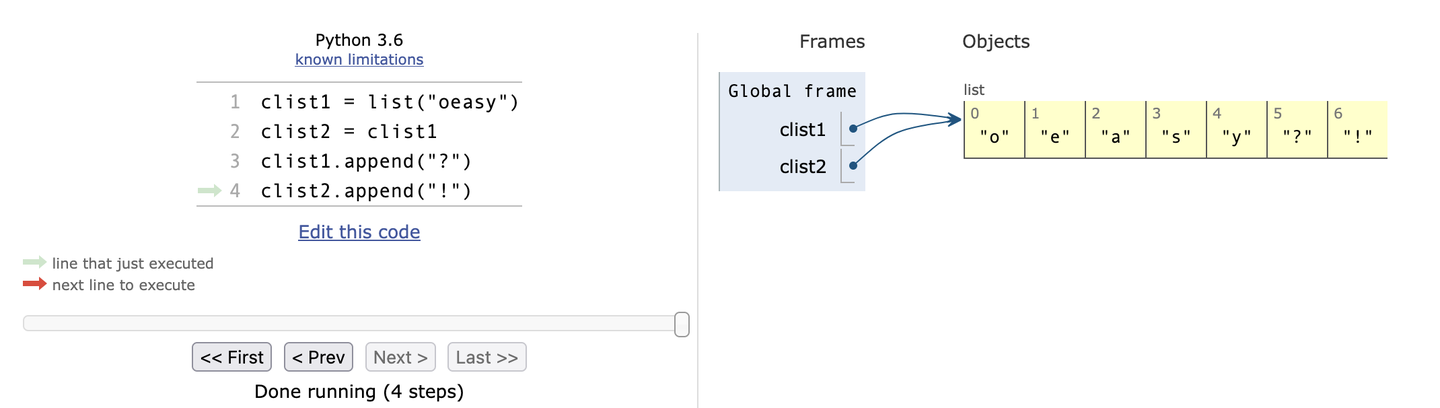Click the clist1 pointer dot
The width and height of the screenshot is (1440, 408).
(852, 129)
